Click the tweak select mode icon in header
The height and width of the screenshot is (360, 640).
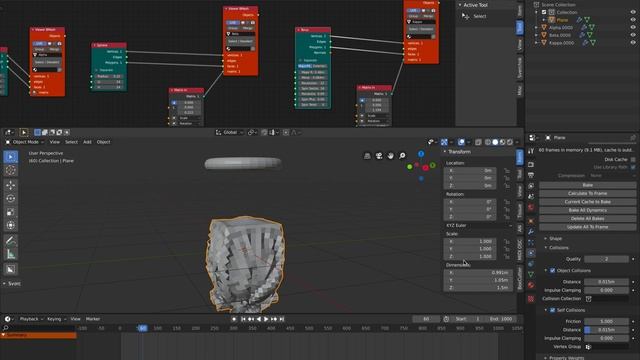pos(24,132)
